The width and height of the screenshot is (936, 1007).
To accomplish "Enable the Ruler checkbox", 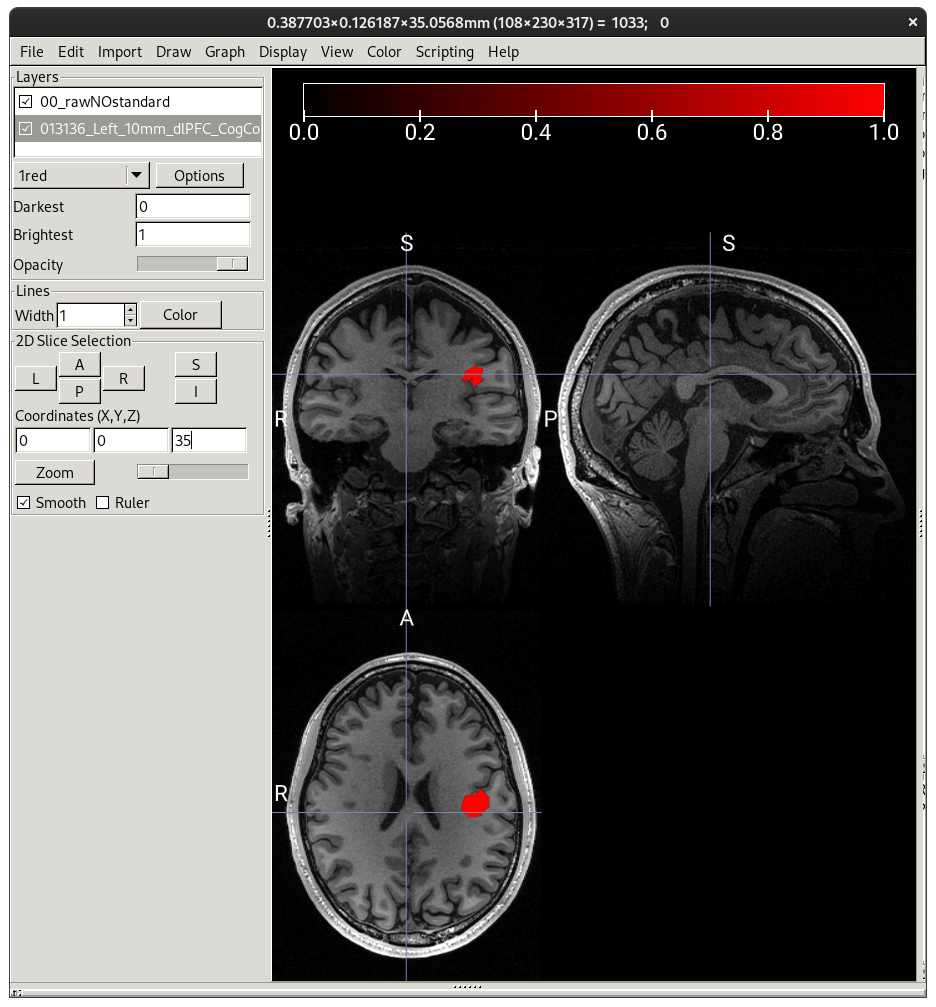I will [102, 503].
